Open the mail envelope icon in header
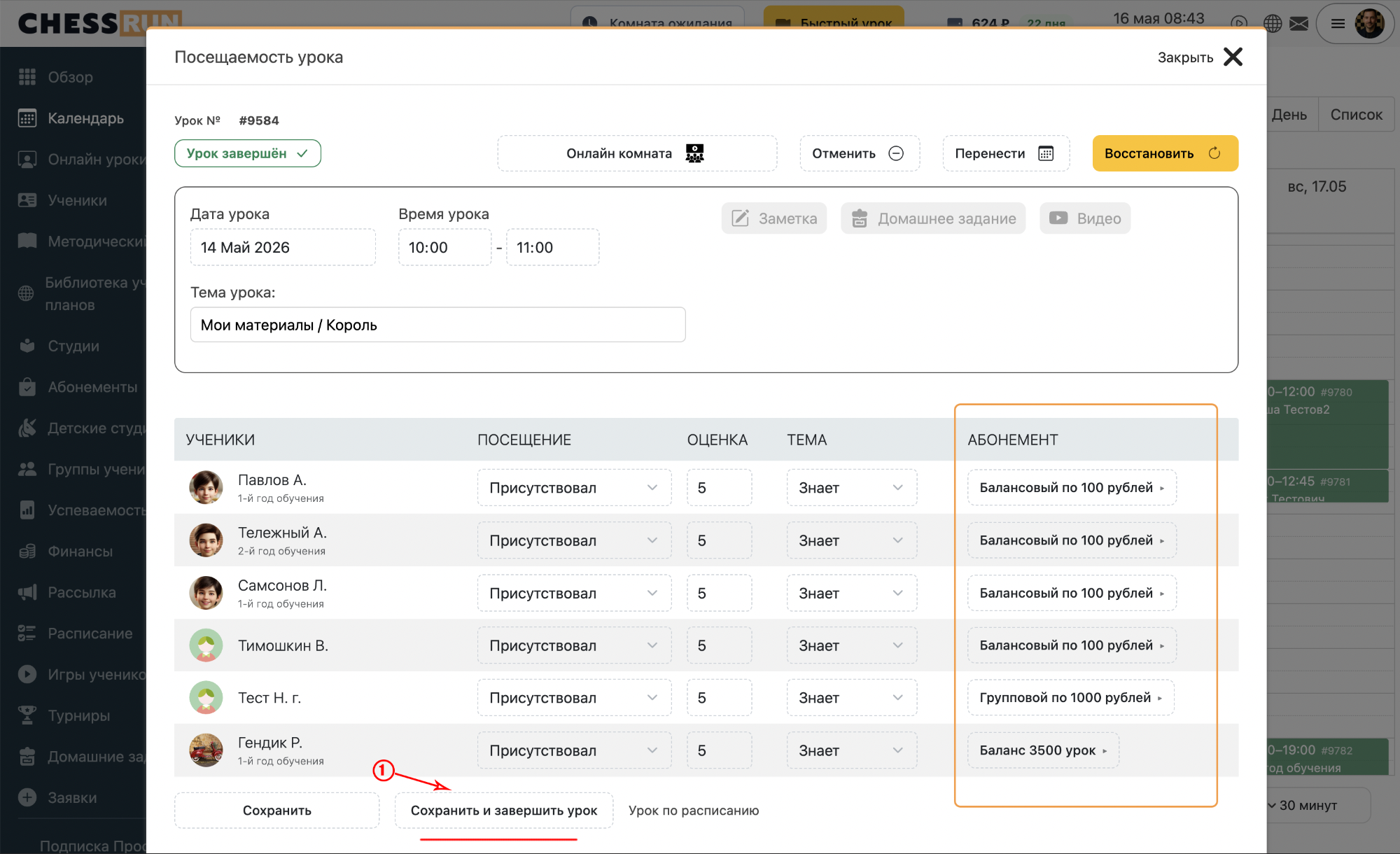The height and width of the screenshot is (854, 1400). point(1299,24)
